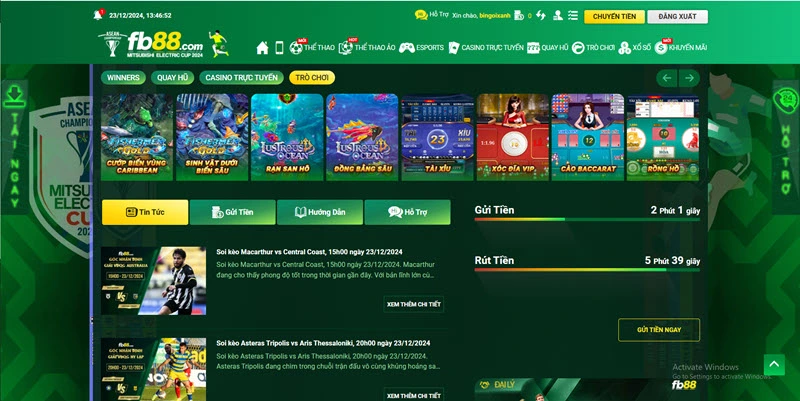
Task: Open Lustrous Ocean Rạn San Hô game
Action: coord(287,137)
